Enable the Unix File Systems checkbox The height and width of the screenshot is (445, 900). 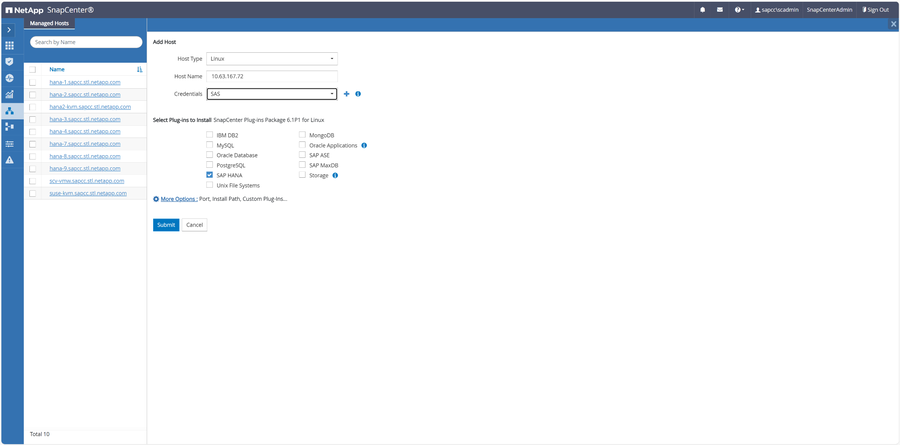pyautogui.click(x=210, y=185)
